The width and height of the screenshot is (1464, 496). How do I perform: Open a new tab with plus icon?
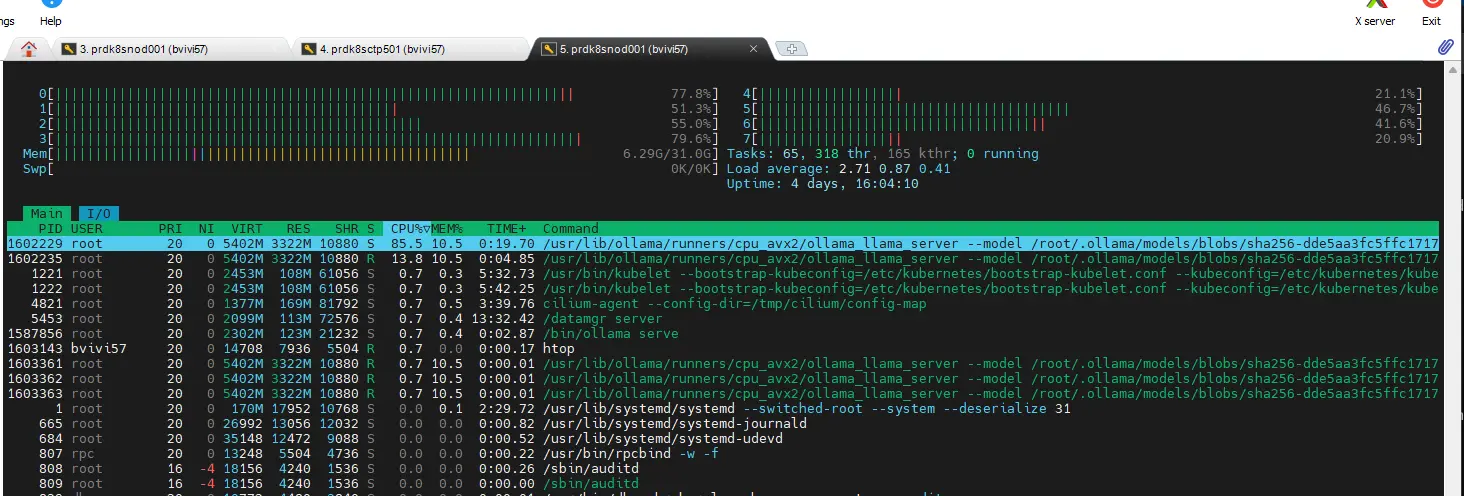pyautogui.click(x=791, y=49)
